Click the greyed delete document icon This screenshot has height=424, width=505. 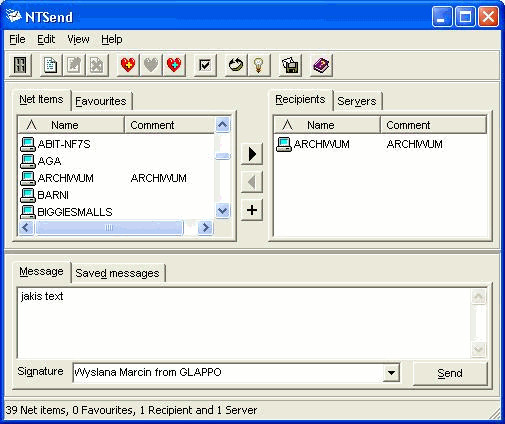click(97, 65)
